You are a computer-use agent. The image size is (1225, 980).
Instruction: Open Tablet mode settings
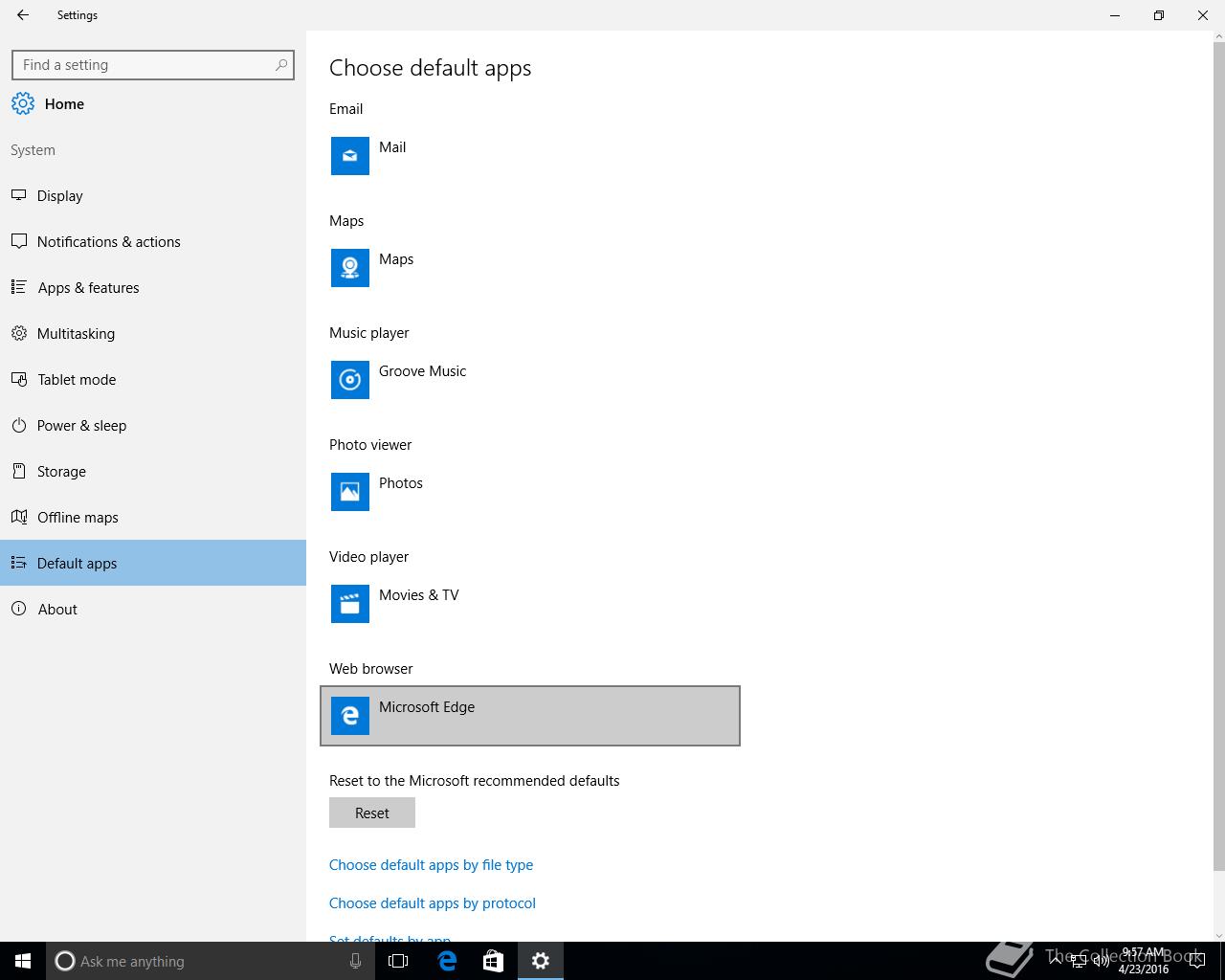[153, 379]
